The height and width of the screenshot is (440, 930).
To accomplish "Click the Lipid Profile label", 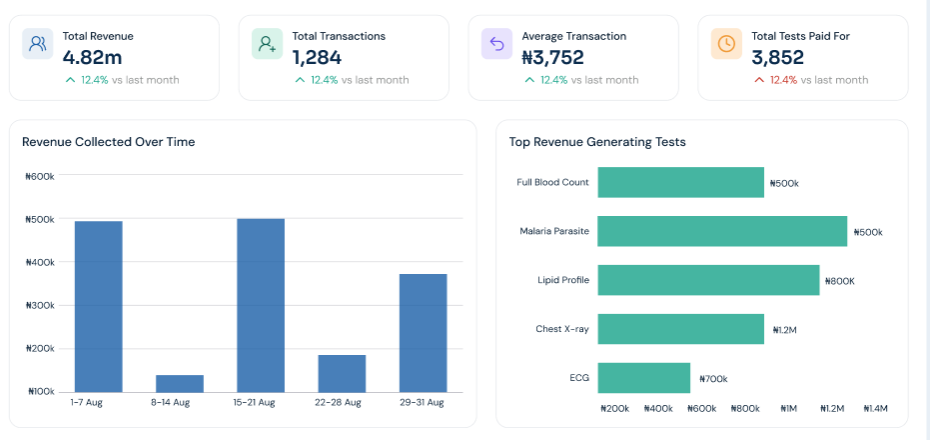I will (563, 280).
